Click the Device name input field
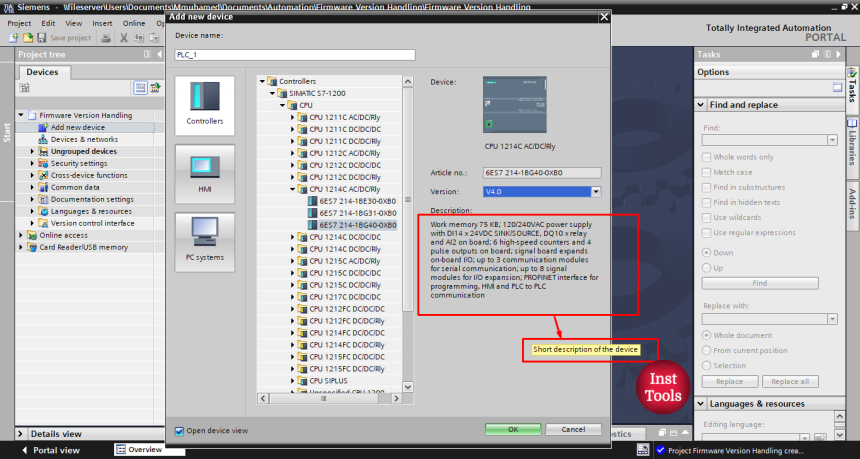 [x=295, y=55]
